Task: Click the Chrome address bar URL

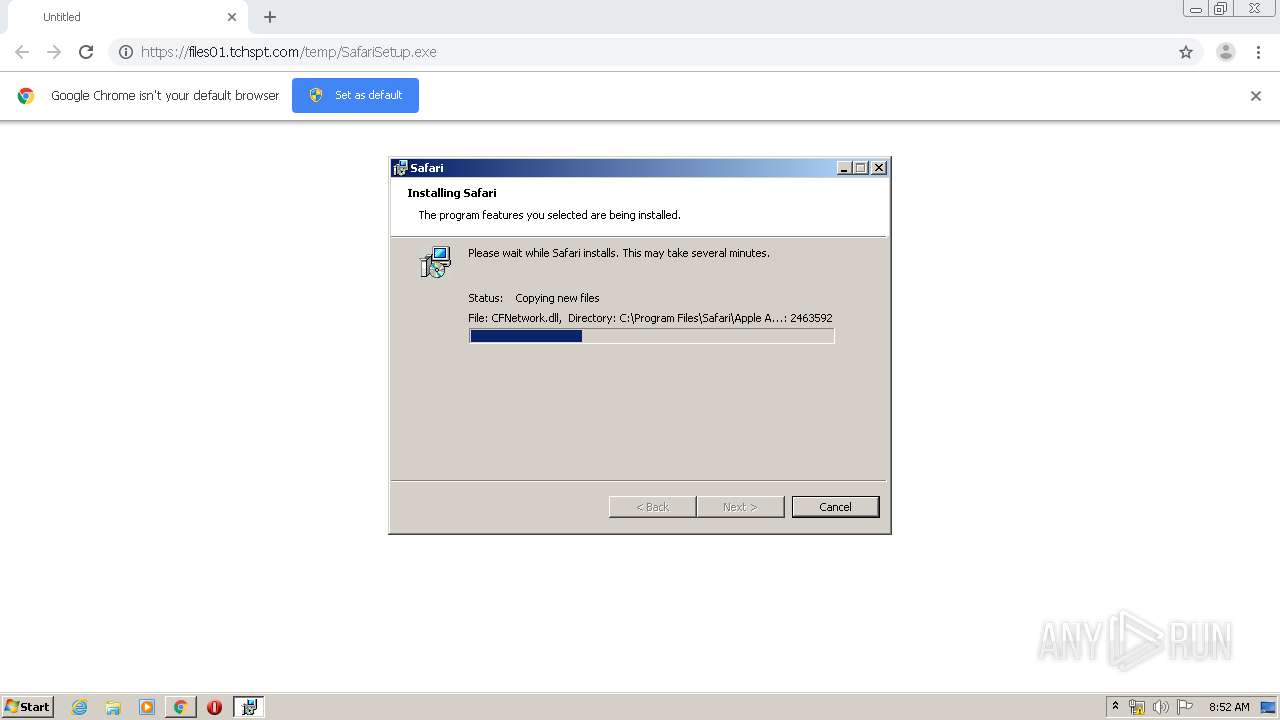Action: click(x=289, y=52)
